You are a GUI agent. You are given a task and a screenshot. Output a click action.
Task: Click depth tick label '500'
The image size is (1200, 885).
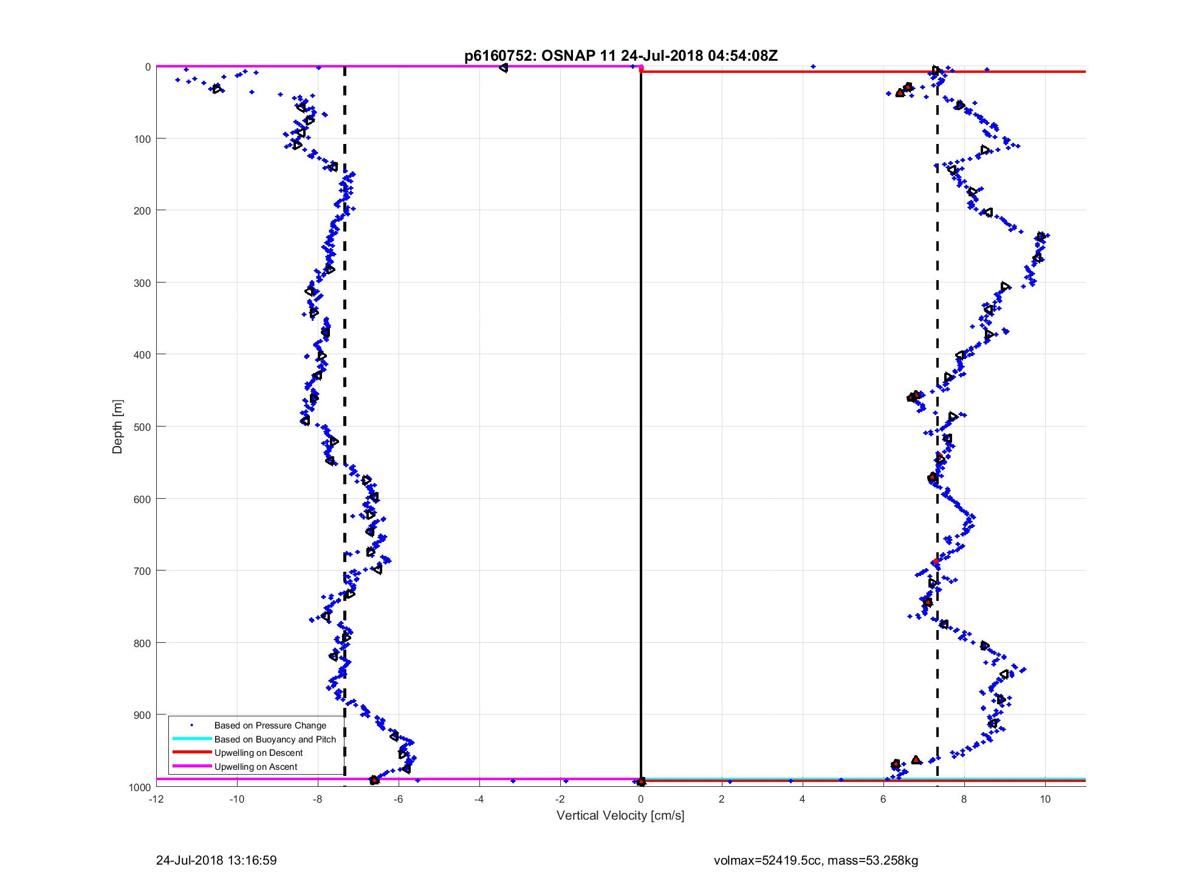(141, 426)
